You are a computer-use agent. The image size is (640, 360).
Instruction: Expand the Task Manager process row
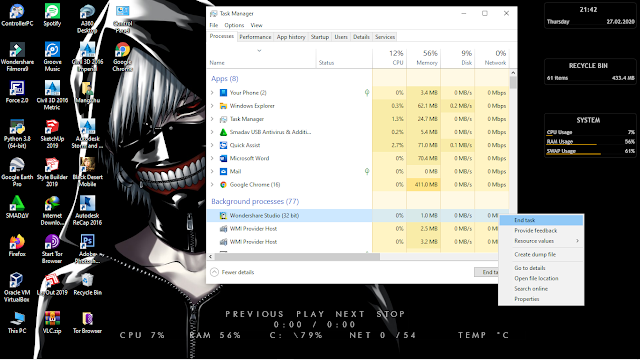click(x=212, y=119)
